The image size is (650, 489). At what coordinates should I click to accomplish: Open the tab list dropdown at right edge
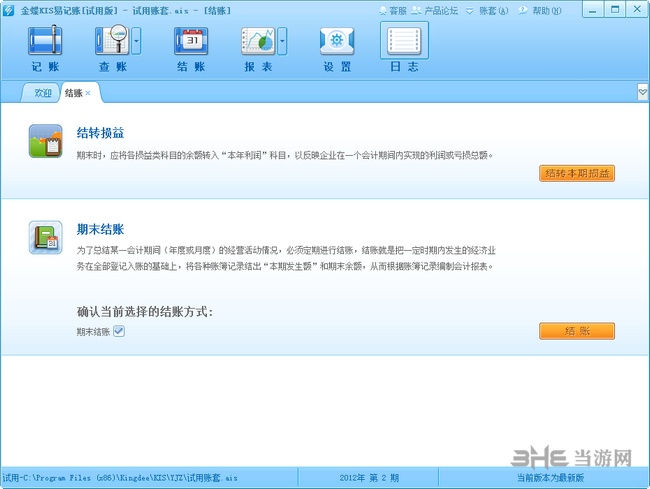(643, 92)
